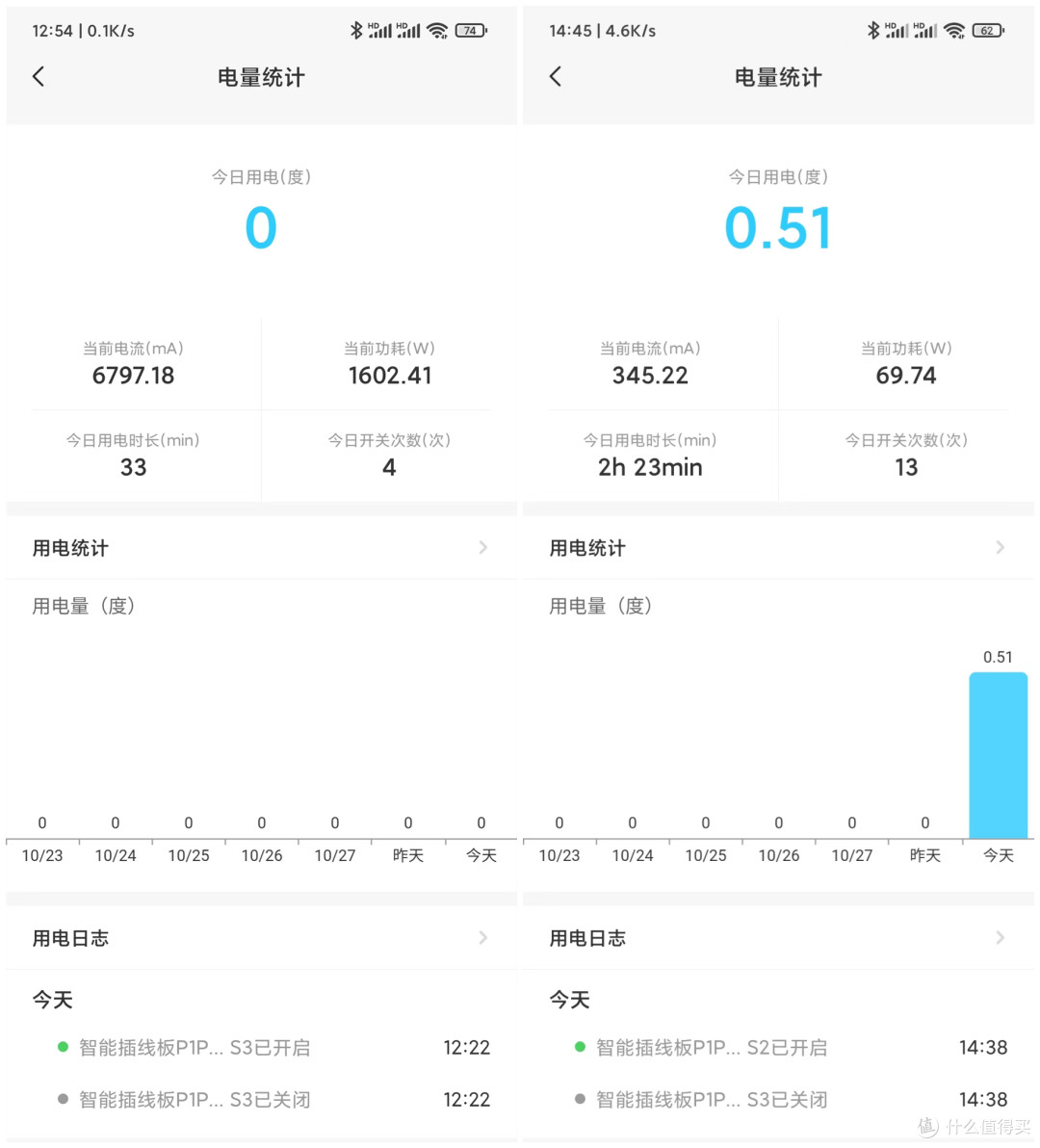1040x1148 pixels.
Task: Tap the 12:54 clock in status bar
Action: [x=52, y=31]
